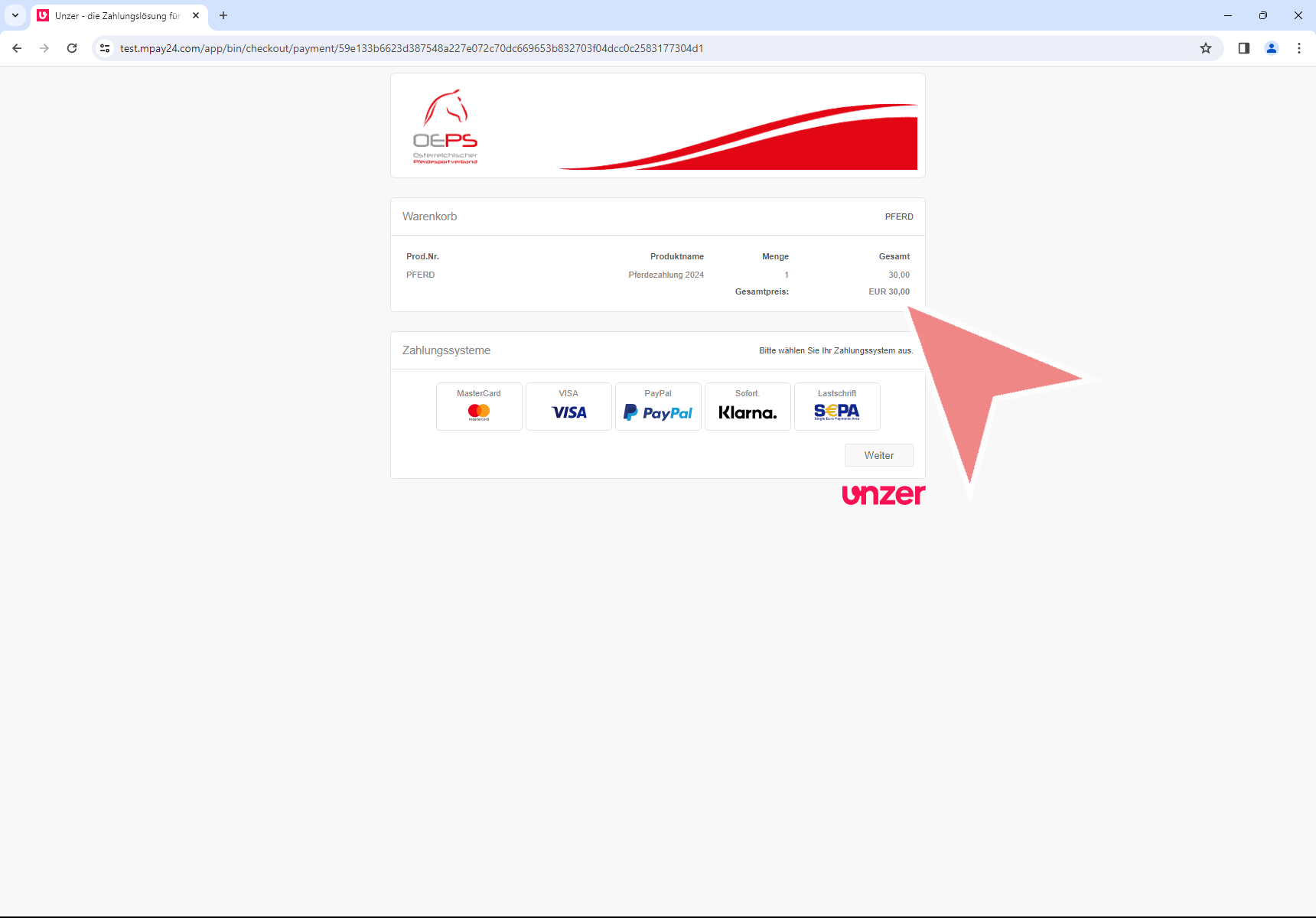Open the Chrome profile menu
The height and width of the screenshot is (918, 1316).
pyautogui.click(x=1272, y=48)
